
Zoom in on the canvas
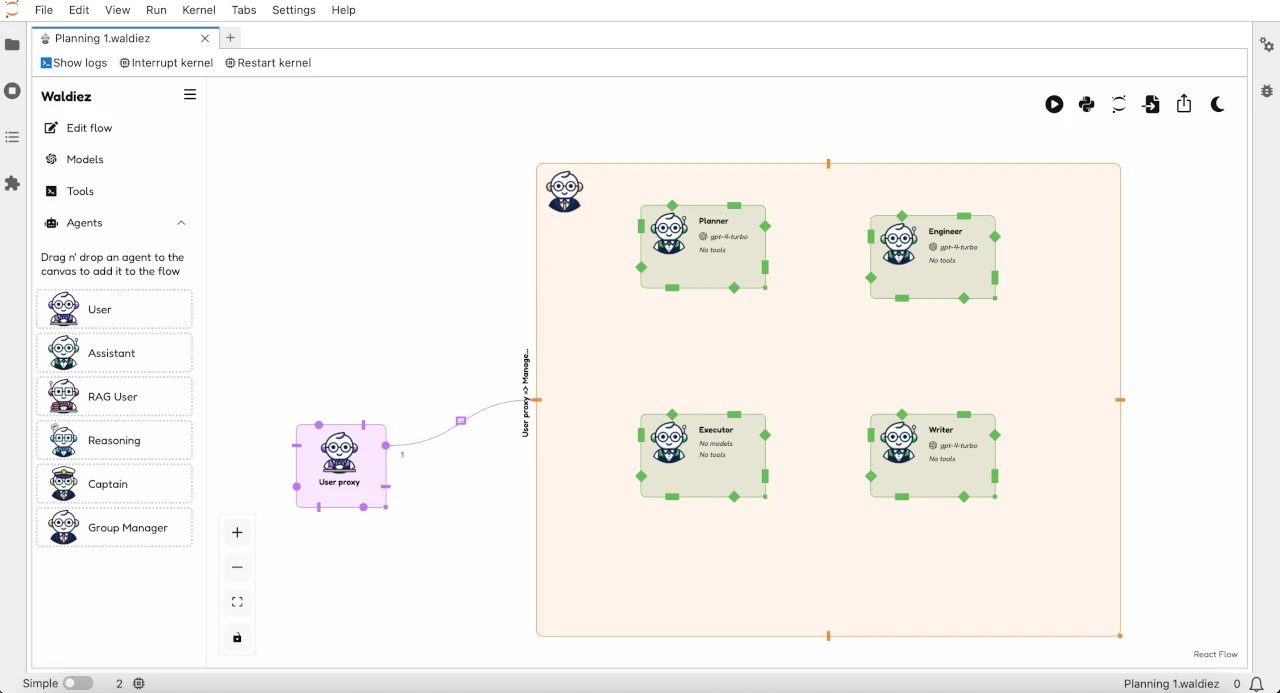tap(237, 532)
